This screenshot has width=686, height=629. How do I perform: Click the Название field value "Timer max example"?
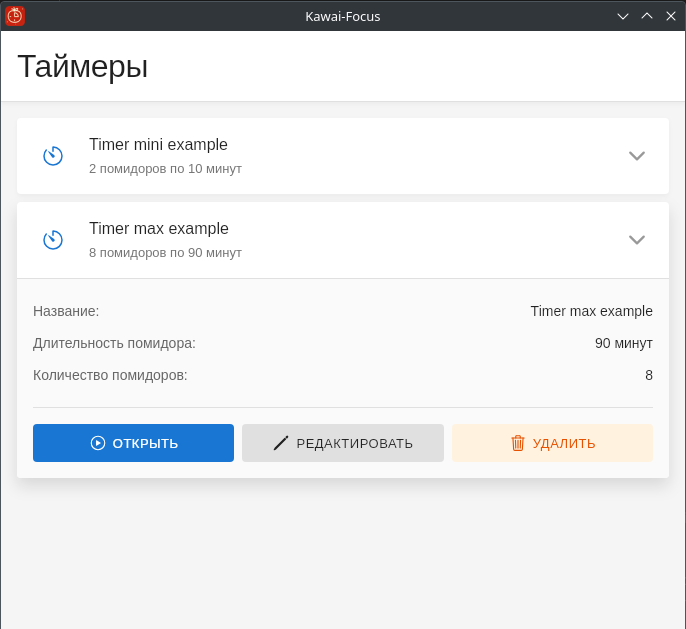[591, 311]
